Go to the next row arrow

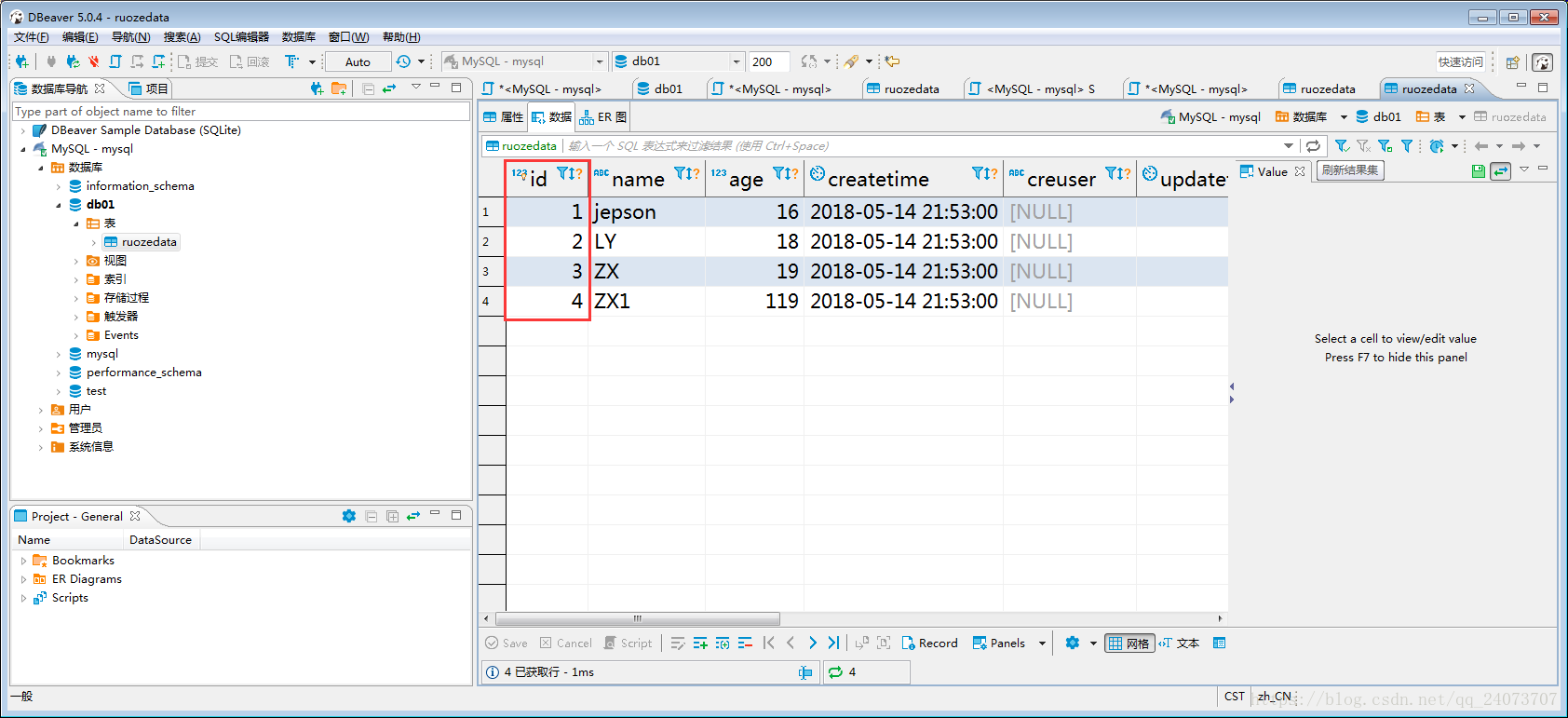coord(812,643)
